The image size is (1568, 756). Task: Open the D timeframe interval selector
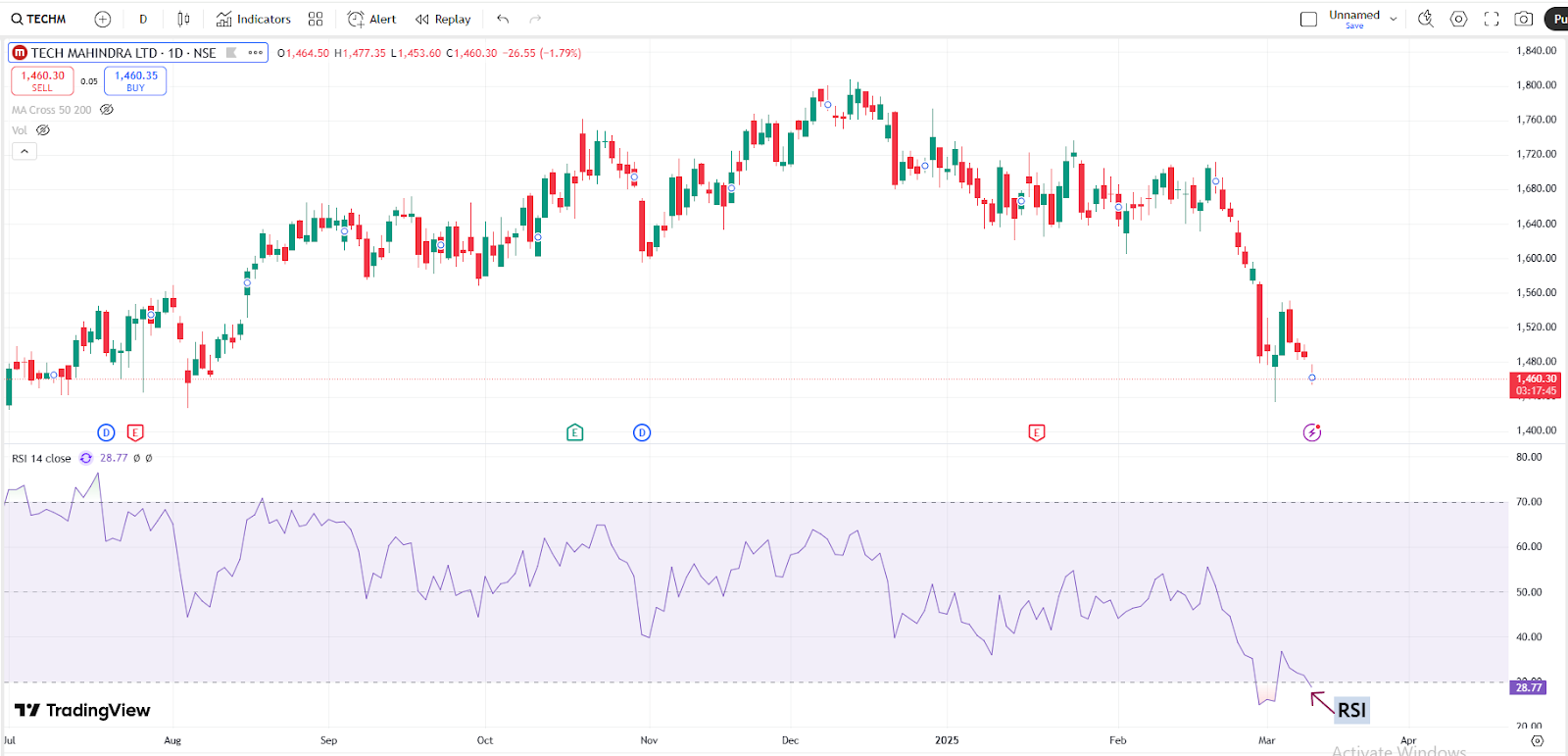coord(143,19)
